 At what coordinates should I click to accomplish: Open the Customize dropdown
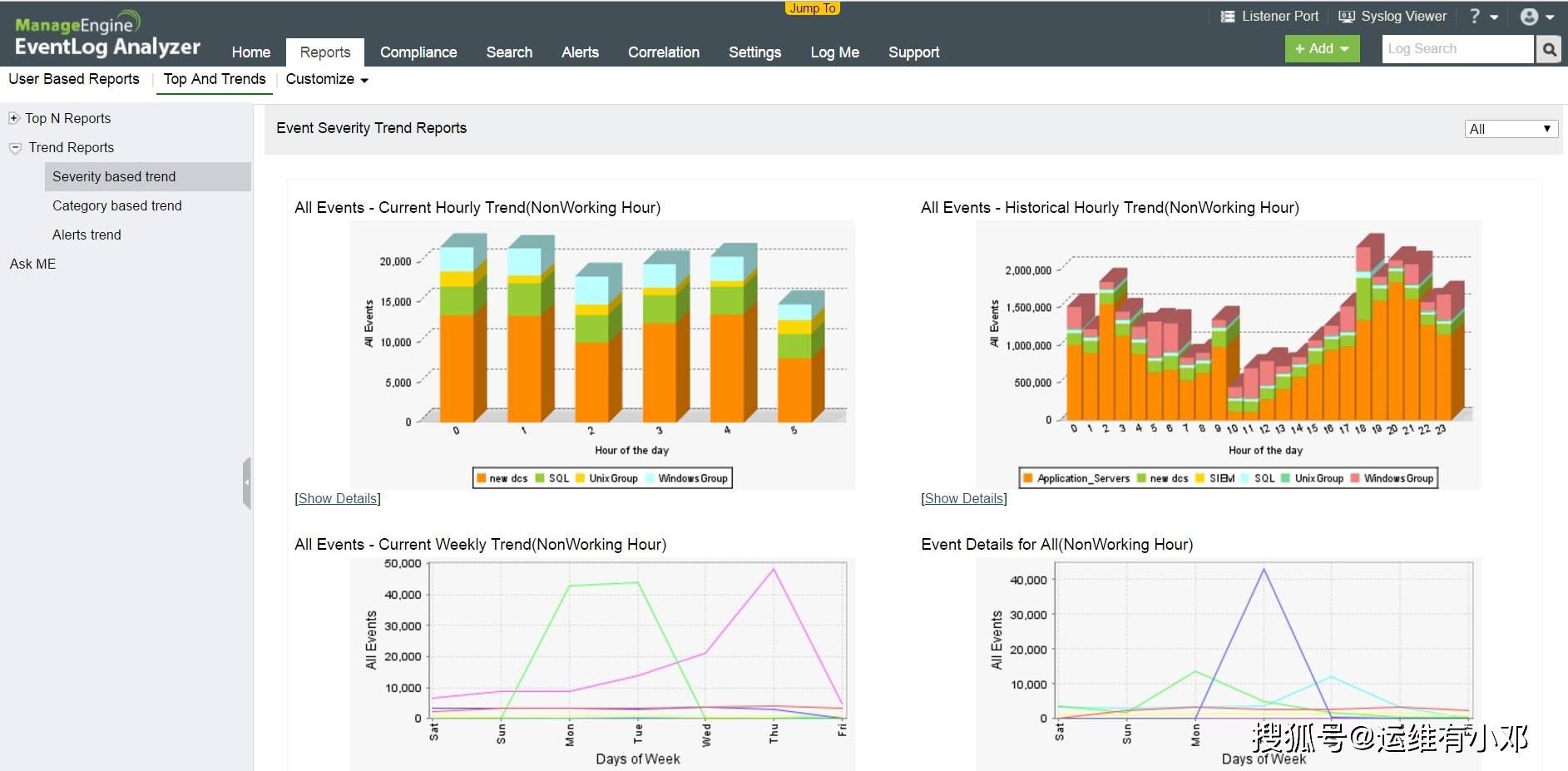[x=327, y=79]
